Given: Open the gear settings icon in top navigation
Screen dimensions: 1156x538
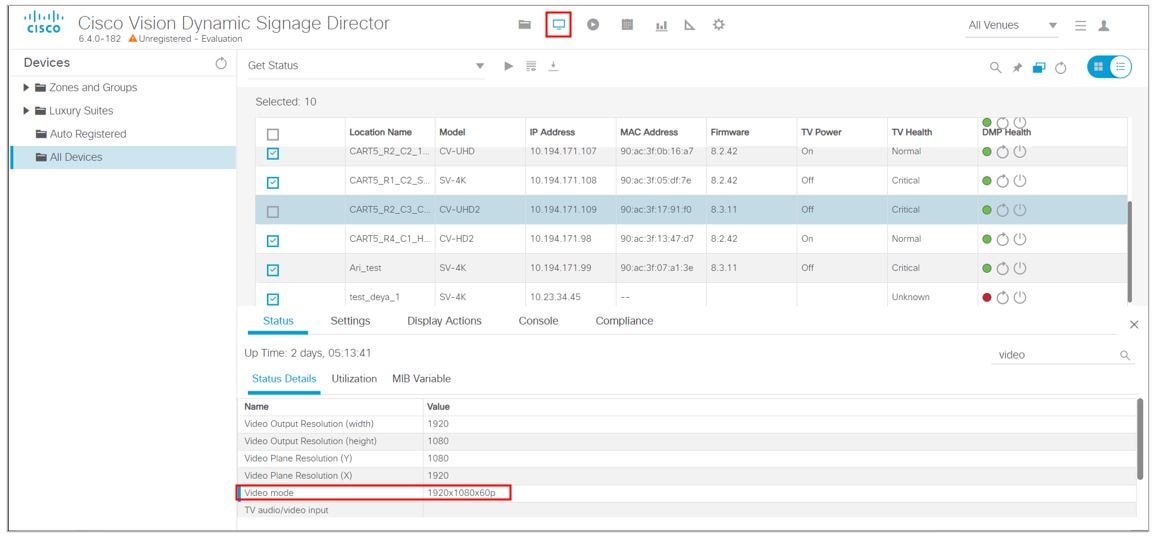Looking at the screenshot, I should tap(719, 24).
